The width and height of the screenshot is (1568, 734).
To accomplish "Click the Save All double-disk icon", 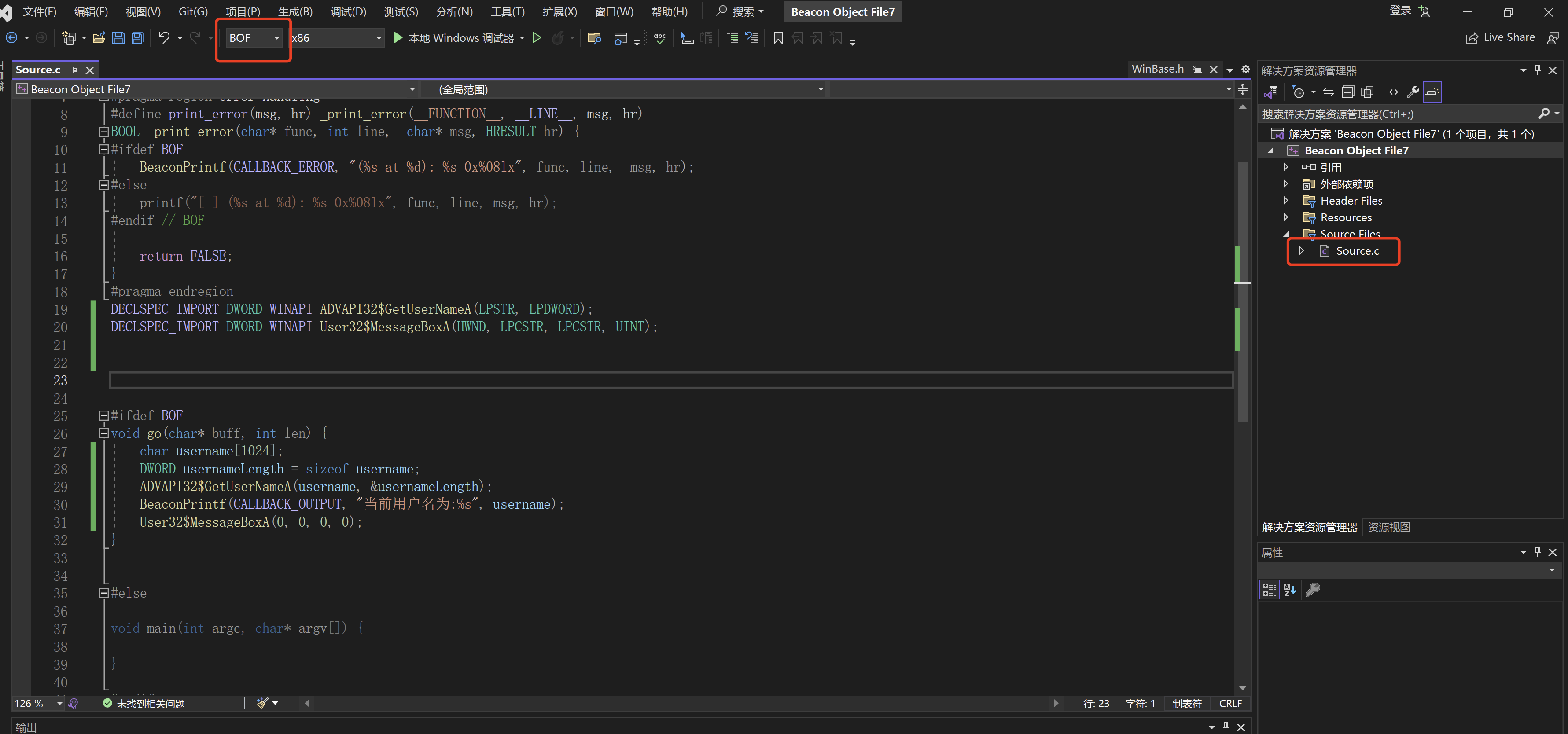I will [x=138, y=38].
